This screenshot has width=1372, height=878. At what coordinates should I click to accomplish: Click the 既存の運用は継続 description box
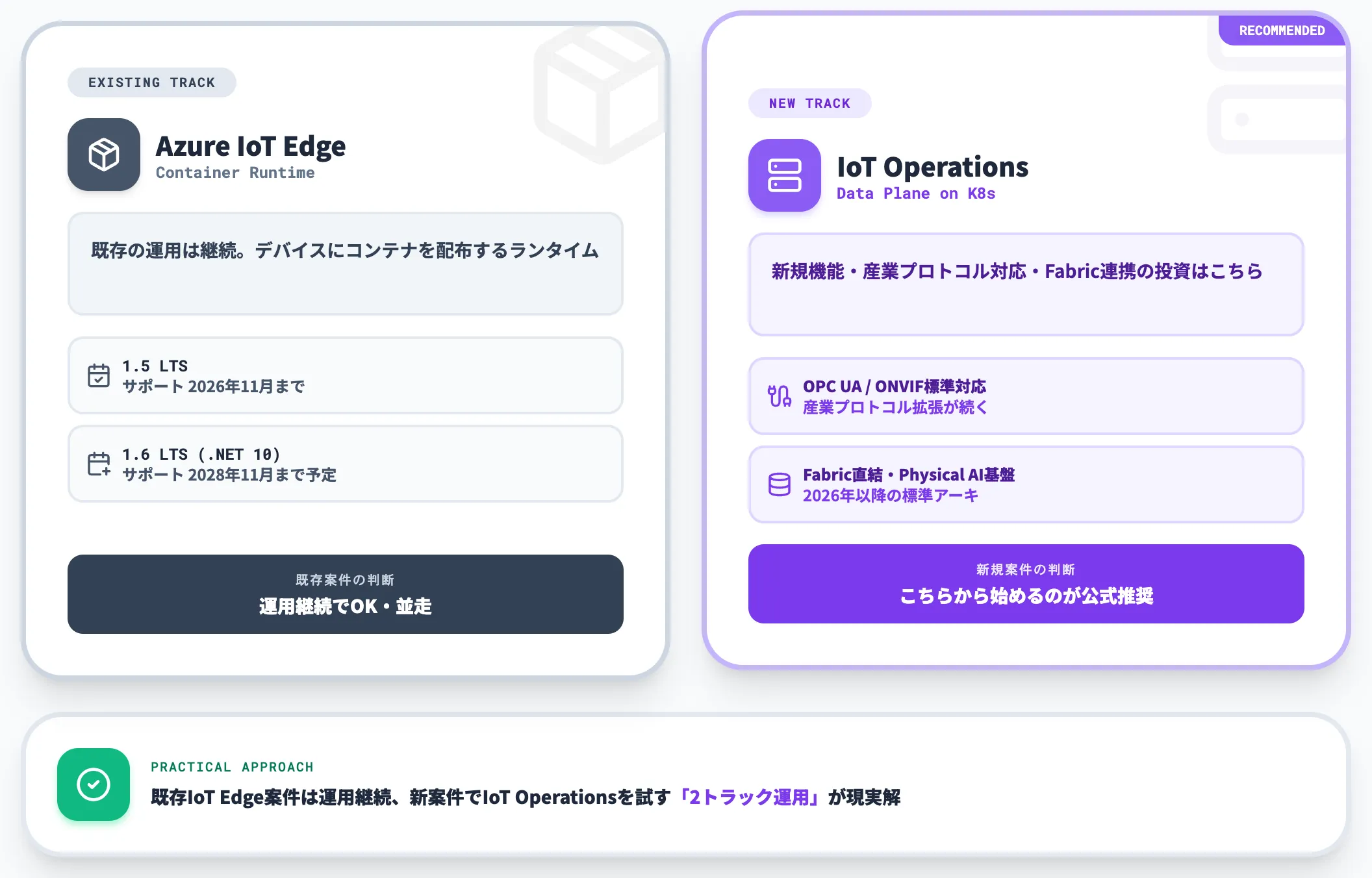pos(346,264)
